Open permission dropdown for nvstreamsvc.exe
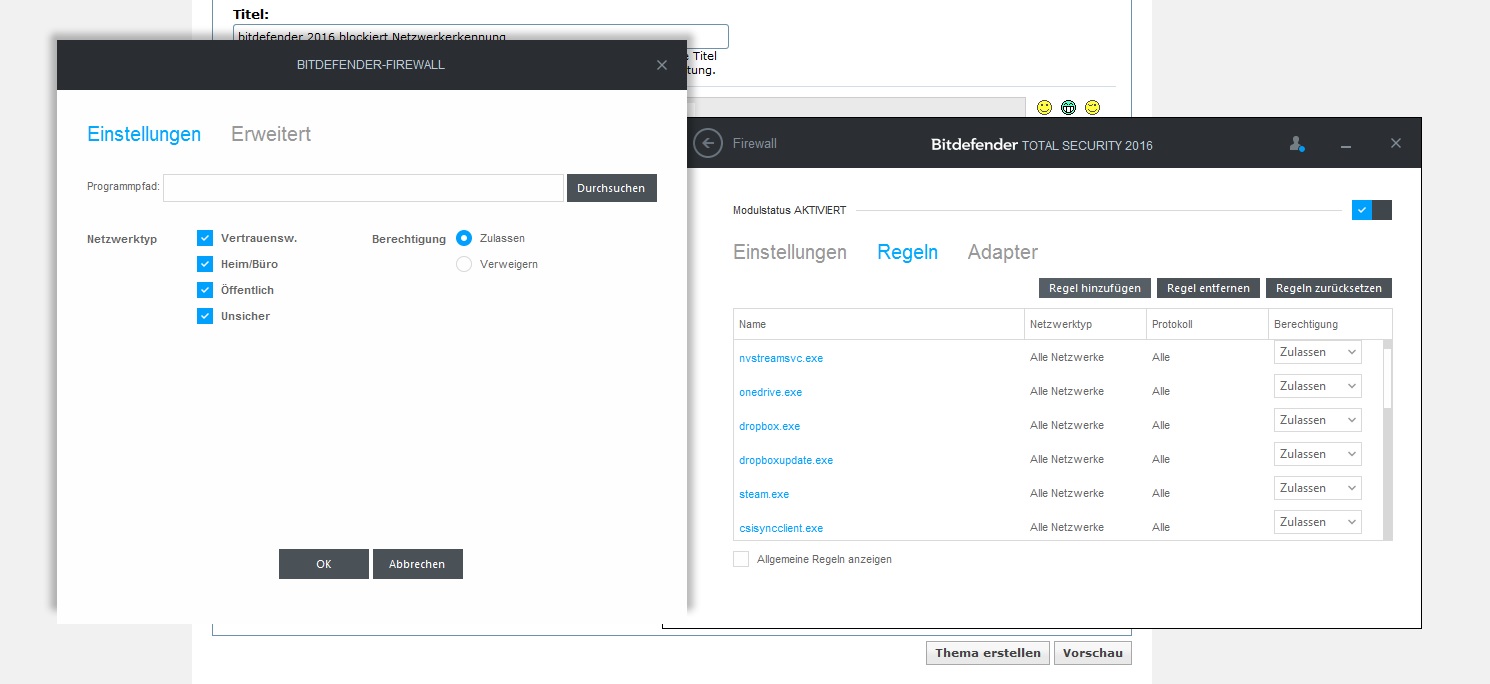 pos(1317,352)
